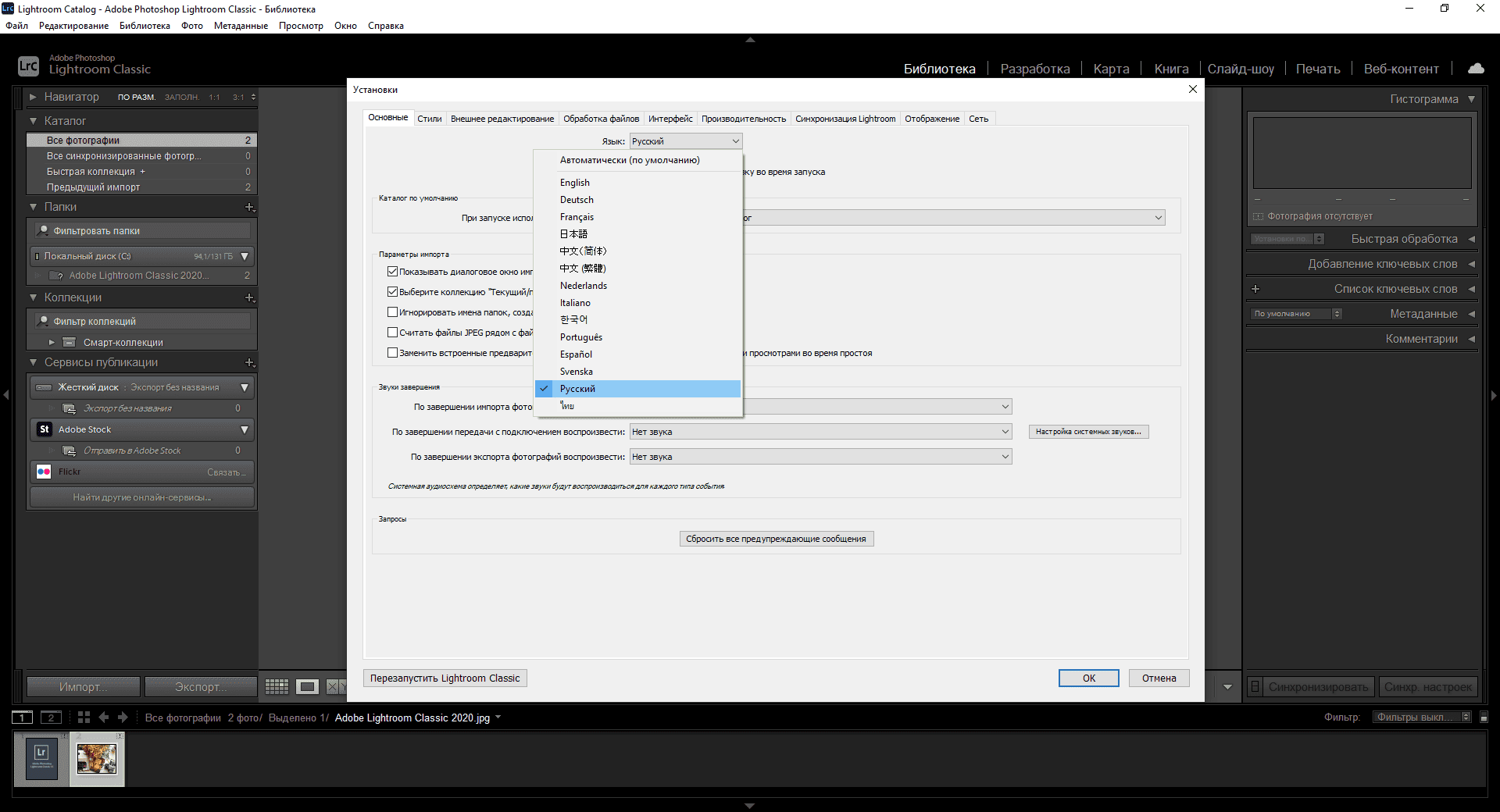1500x812 pixels.
Task: Click search icon in Фильтр коллекций field
Action: tap(44, 322)
